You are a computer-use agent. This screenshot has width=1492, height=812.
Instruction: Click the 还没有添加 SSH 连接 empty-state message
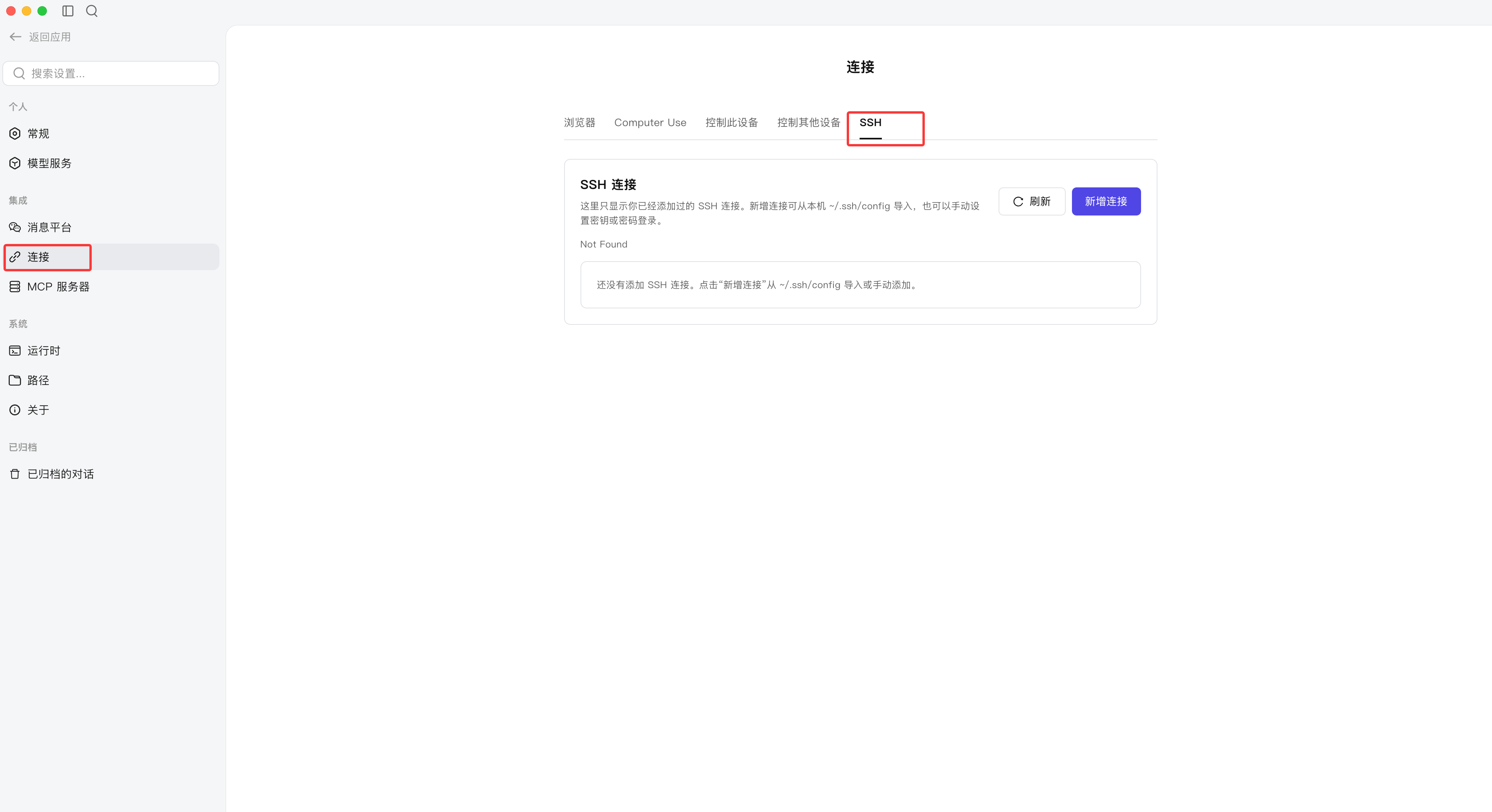click(x=758, y=285)
